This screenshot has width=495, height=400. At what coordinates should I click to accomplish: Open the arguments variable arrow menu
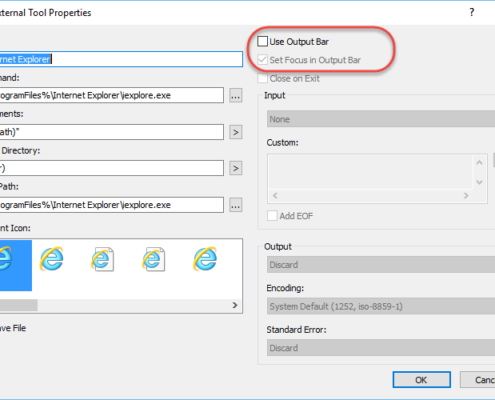pos(236,132)
